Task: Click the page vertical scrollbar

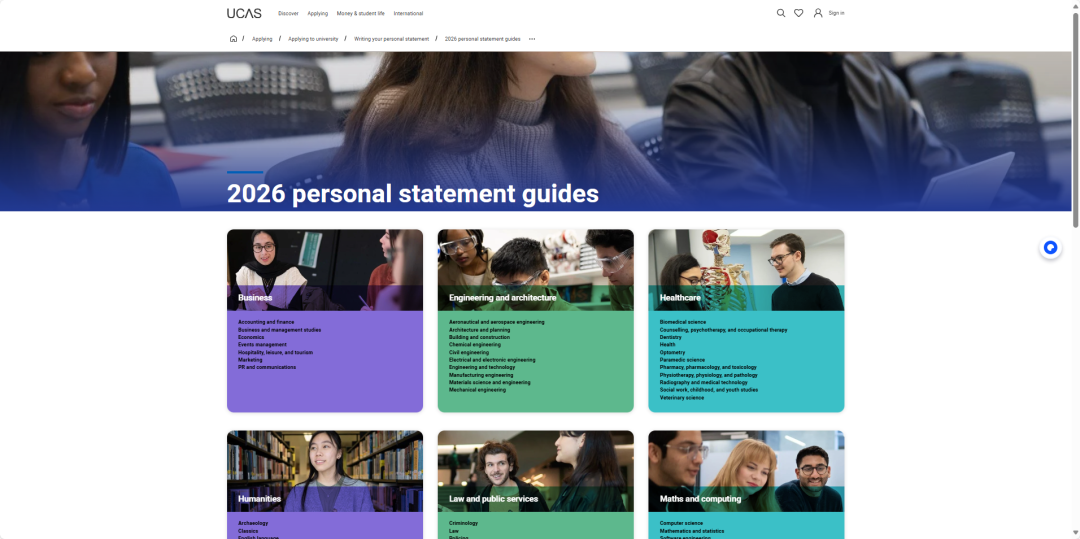Action: (1075, 120)
